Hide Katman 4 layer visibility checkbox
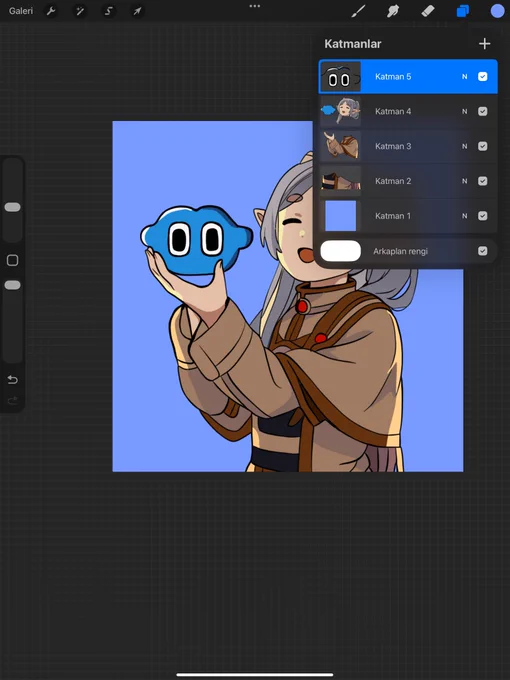 pyautogui.click(x=483, y=111)
